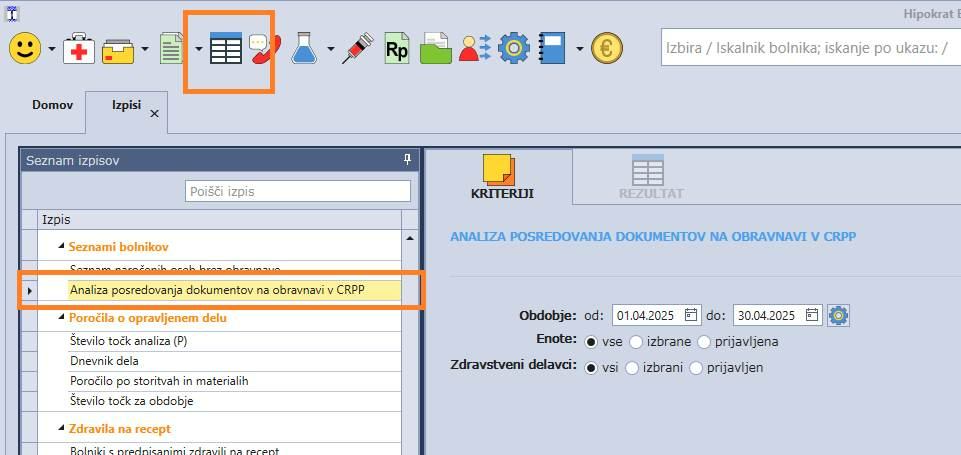
Task: Click the yellow smiley face toolbar icon
Action: pyautogui.click(x=25, y=48)
